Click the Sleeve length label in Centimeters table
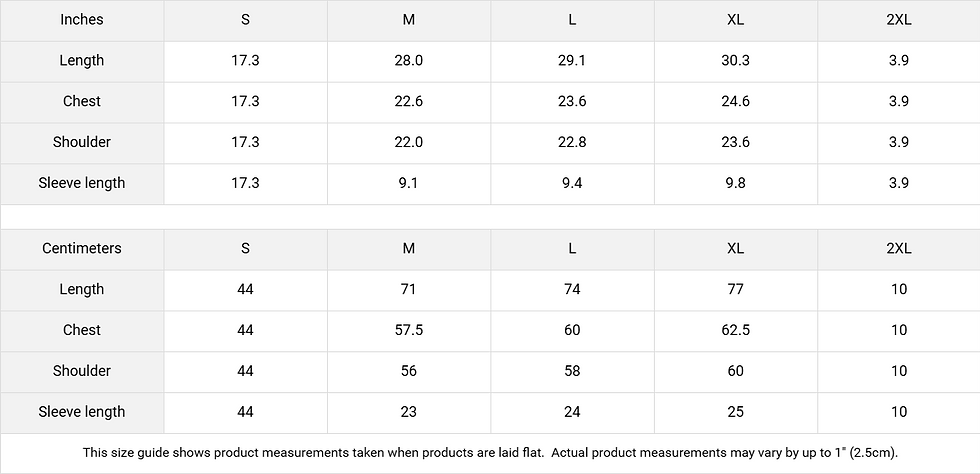 [x=81, y=411]
